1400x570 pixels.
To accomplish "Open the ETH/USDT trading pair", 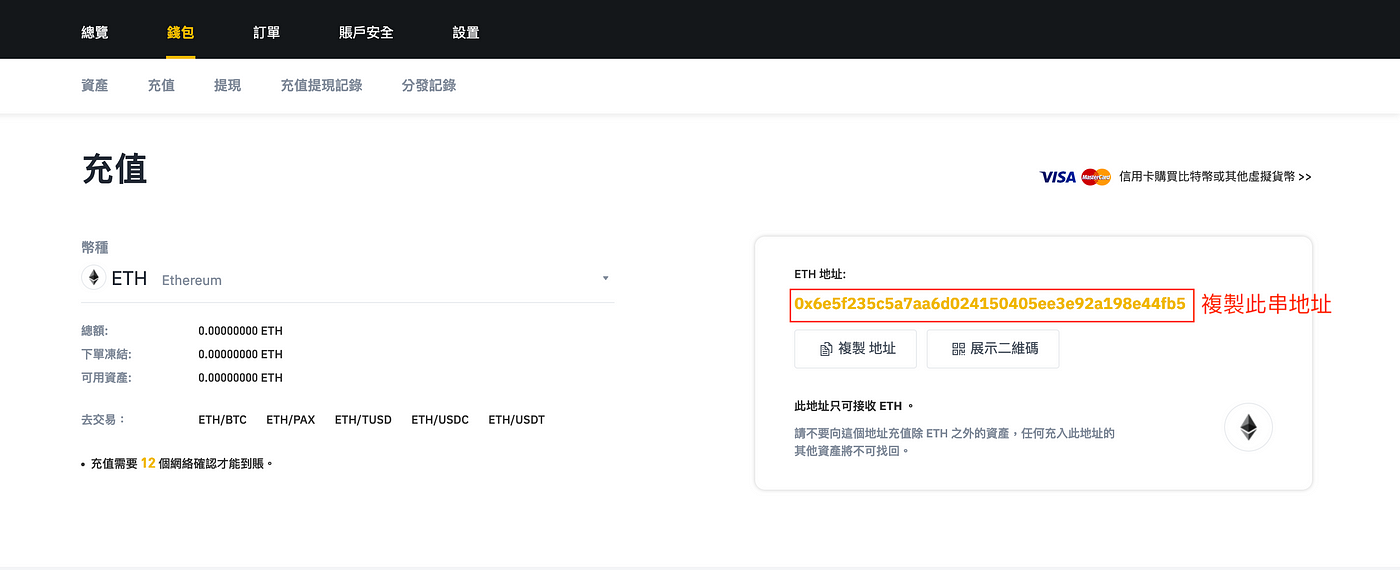I will pyautogui.click(x=517, y=420).
